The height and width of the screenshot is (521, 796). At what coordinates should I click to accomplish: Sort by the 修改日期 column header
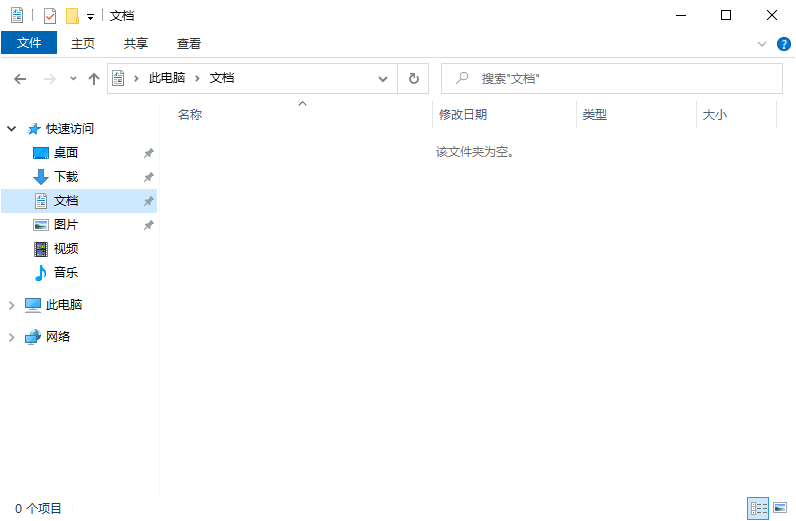pos(463,115)
